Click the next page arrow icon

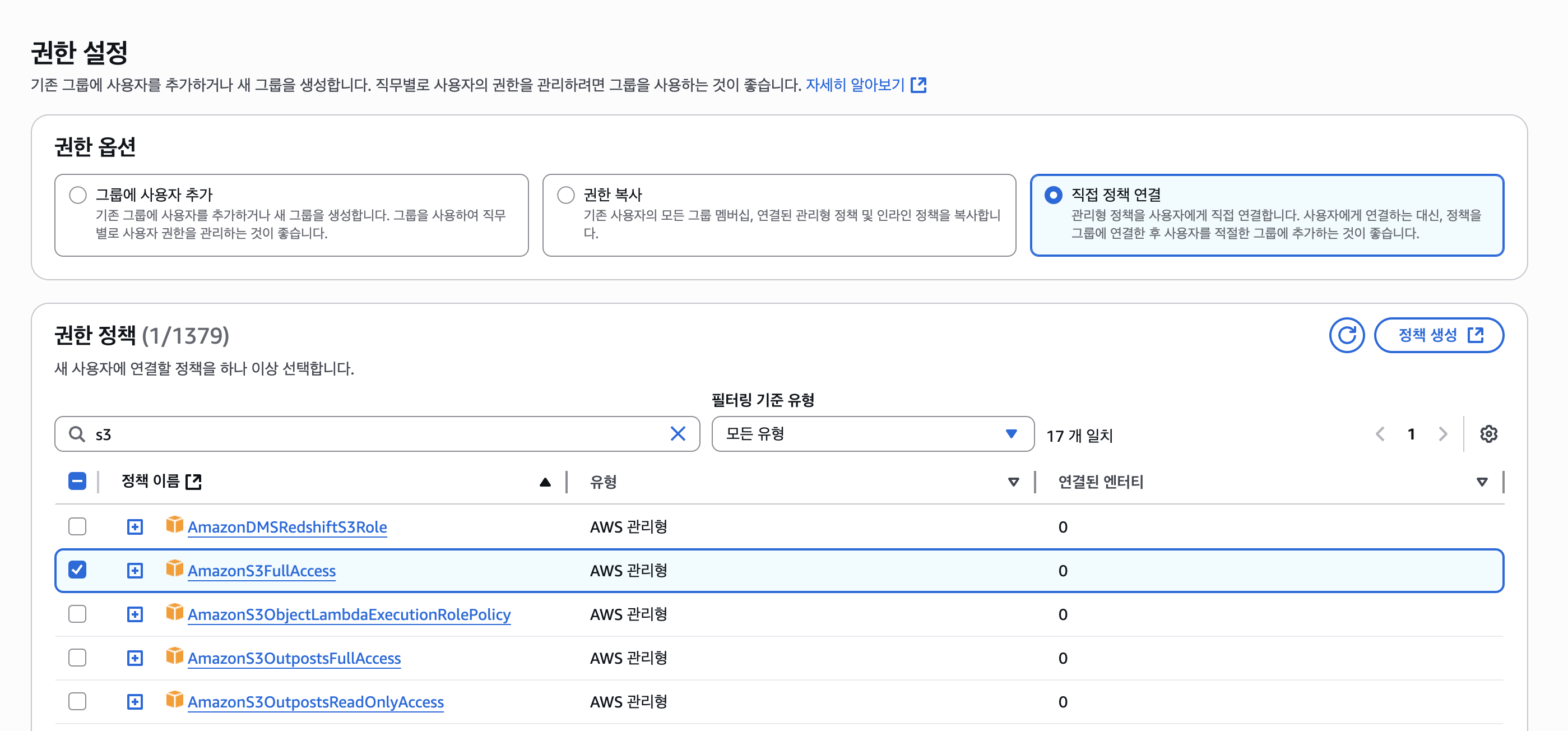point(1442,434)
